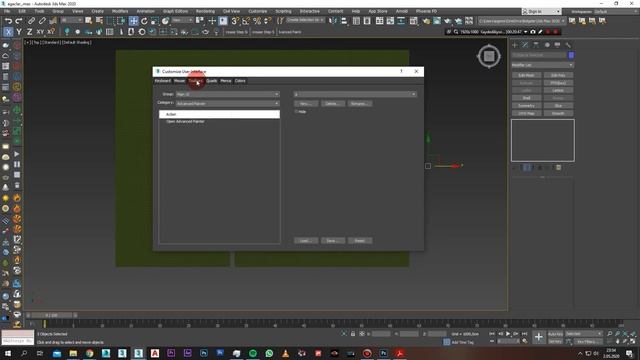Open the Customize menu
Screen dimensions: 640x360
pos(258,11)
